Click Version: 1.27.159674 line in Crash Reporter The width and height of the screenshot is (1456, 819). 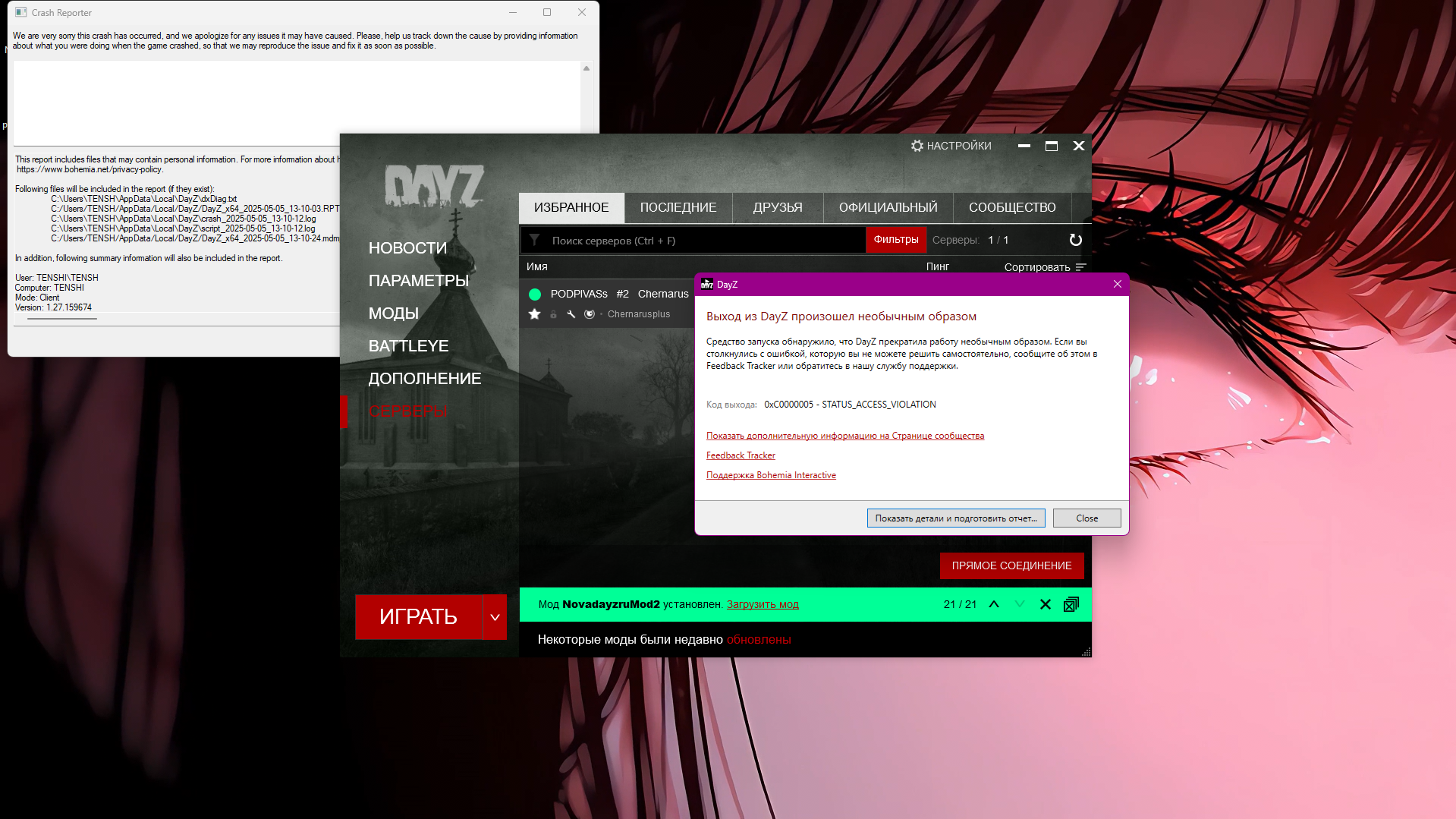53,307
